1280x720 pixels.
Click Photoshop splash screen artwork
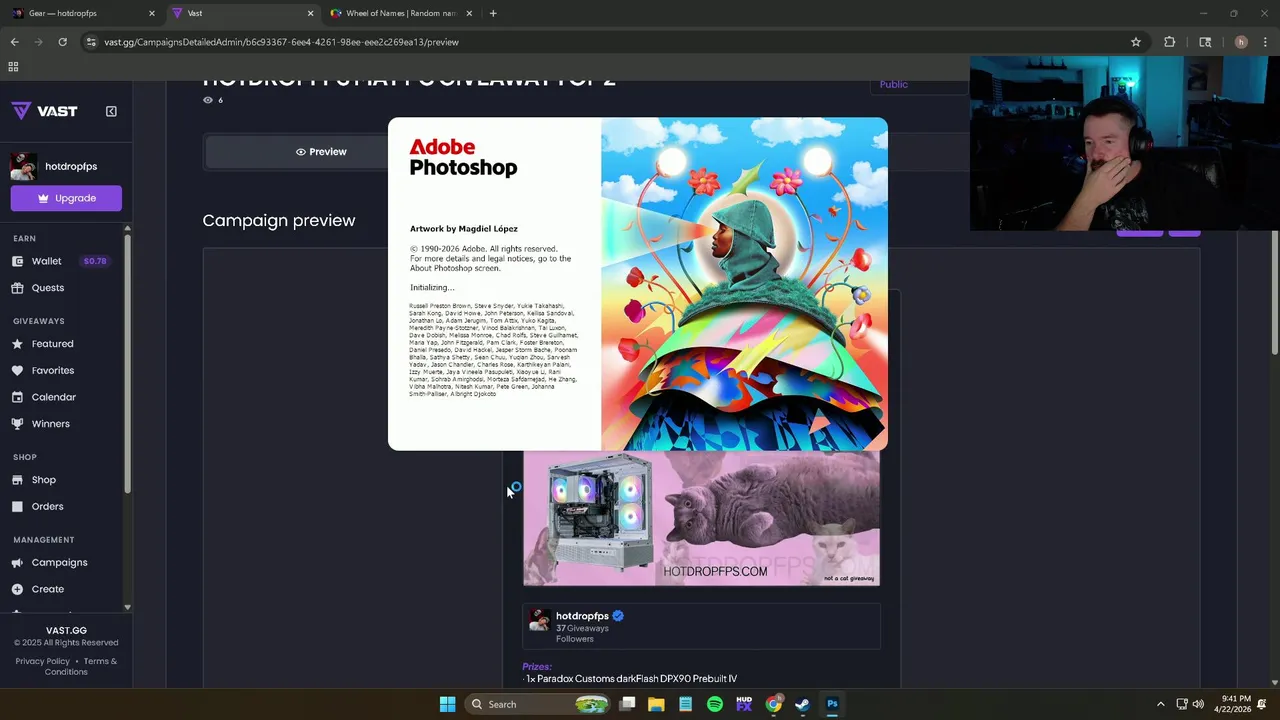pyautogui.click(x=744, y=284)
